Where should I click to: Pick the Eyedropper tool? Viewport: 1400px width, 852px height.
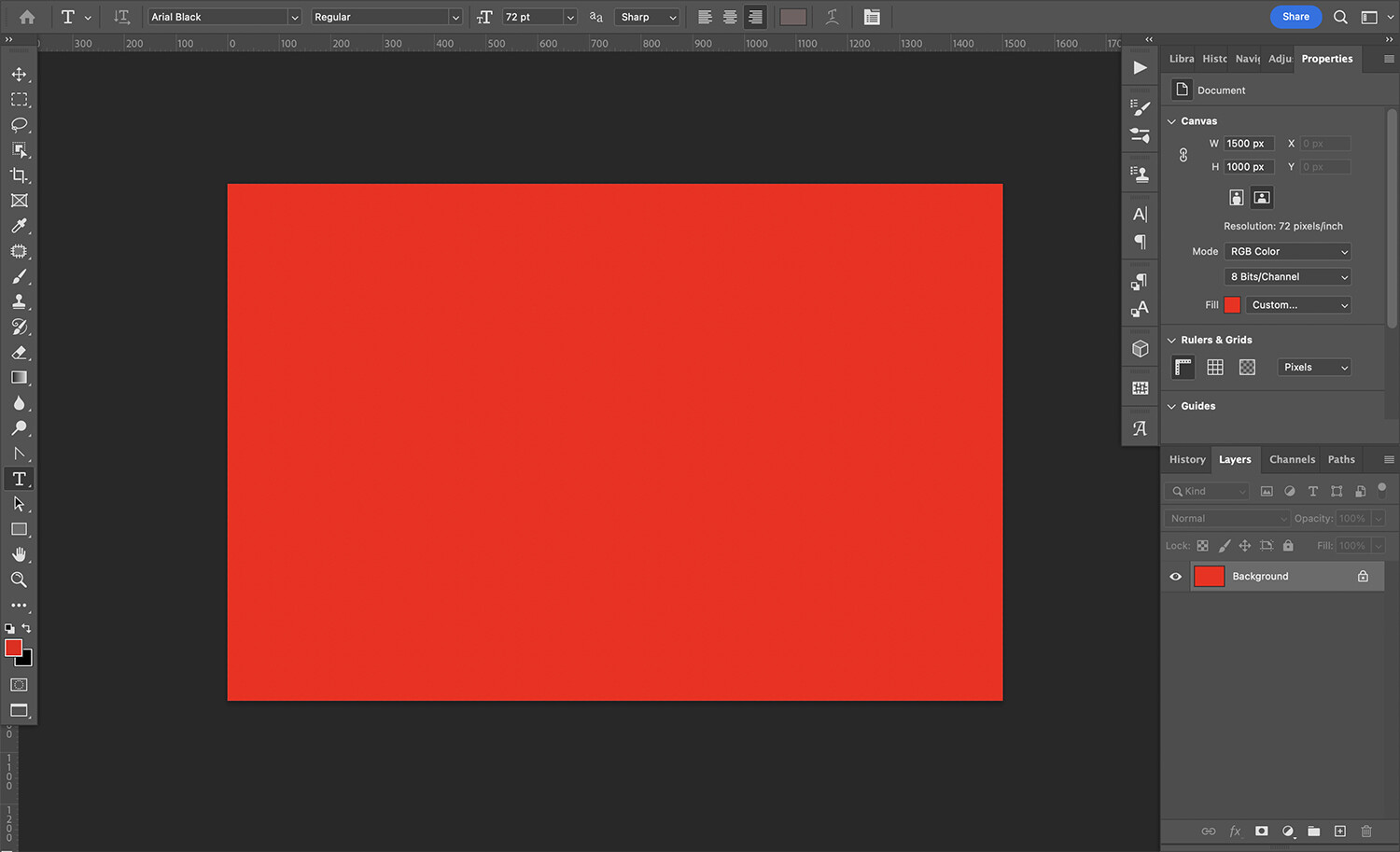[19, 226]
